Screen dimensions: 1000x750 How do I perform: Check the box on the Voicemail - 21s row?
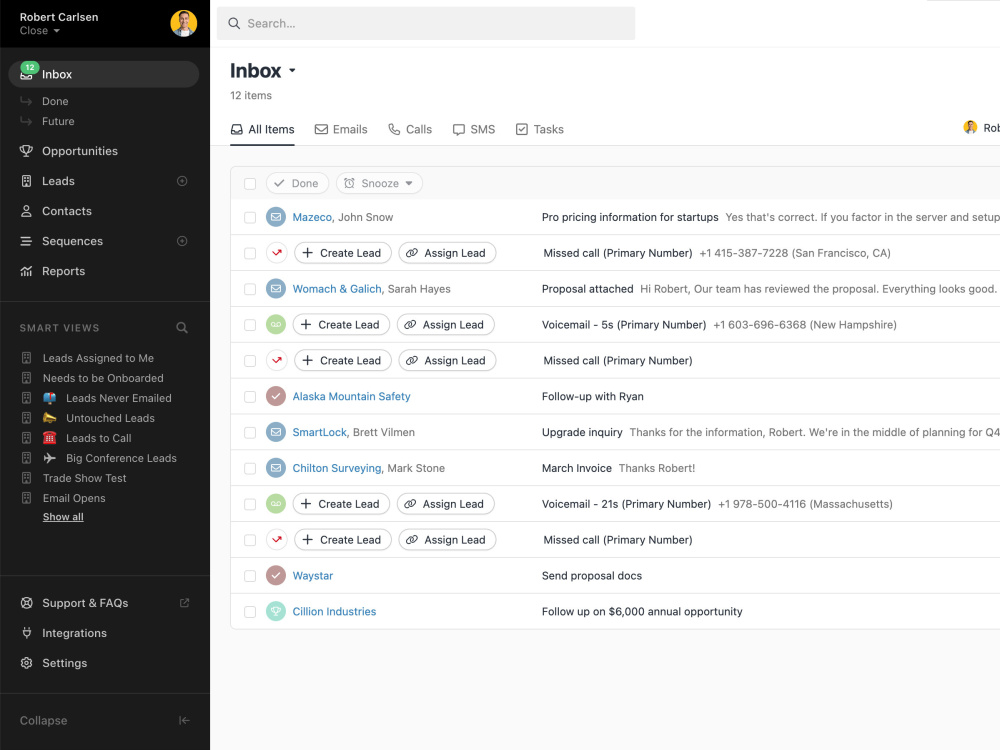click(250, 504)
